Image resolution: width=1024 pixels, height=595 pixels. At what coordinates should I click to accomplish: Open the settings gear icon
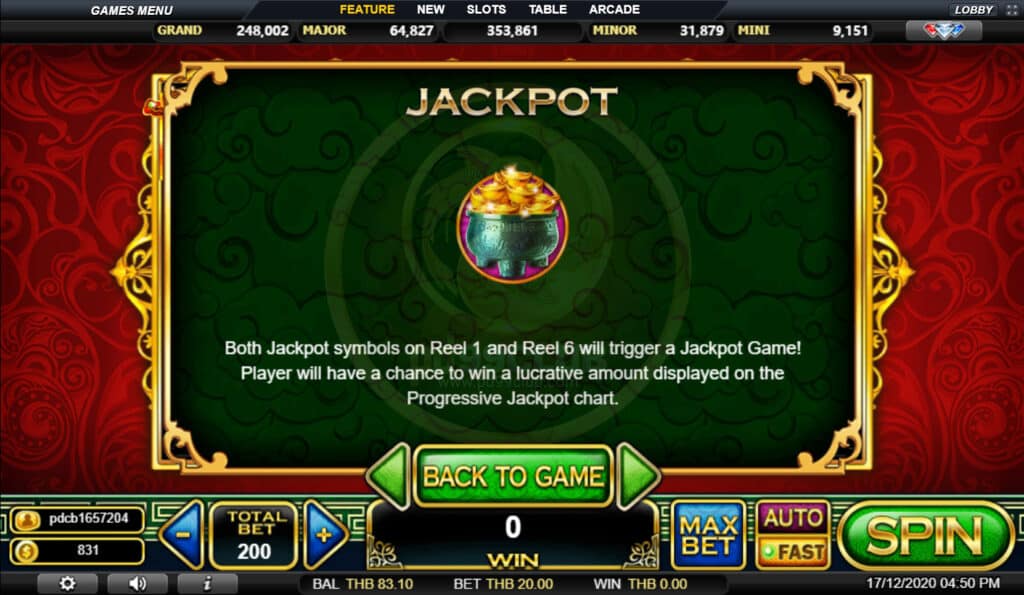tap(67, 583)
